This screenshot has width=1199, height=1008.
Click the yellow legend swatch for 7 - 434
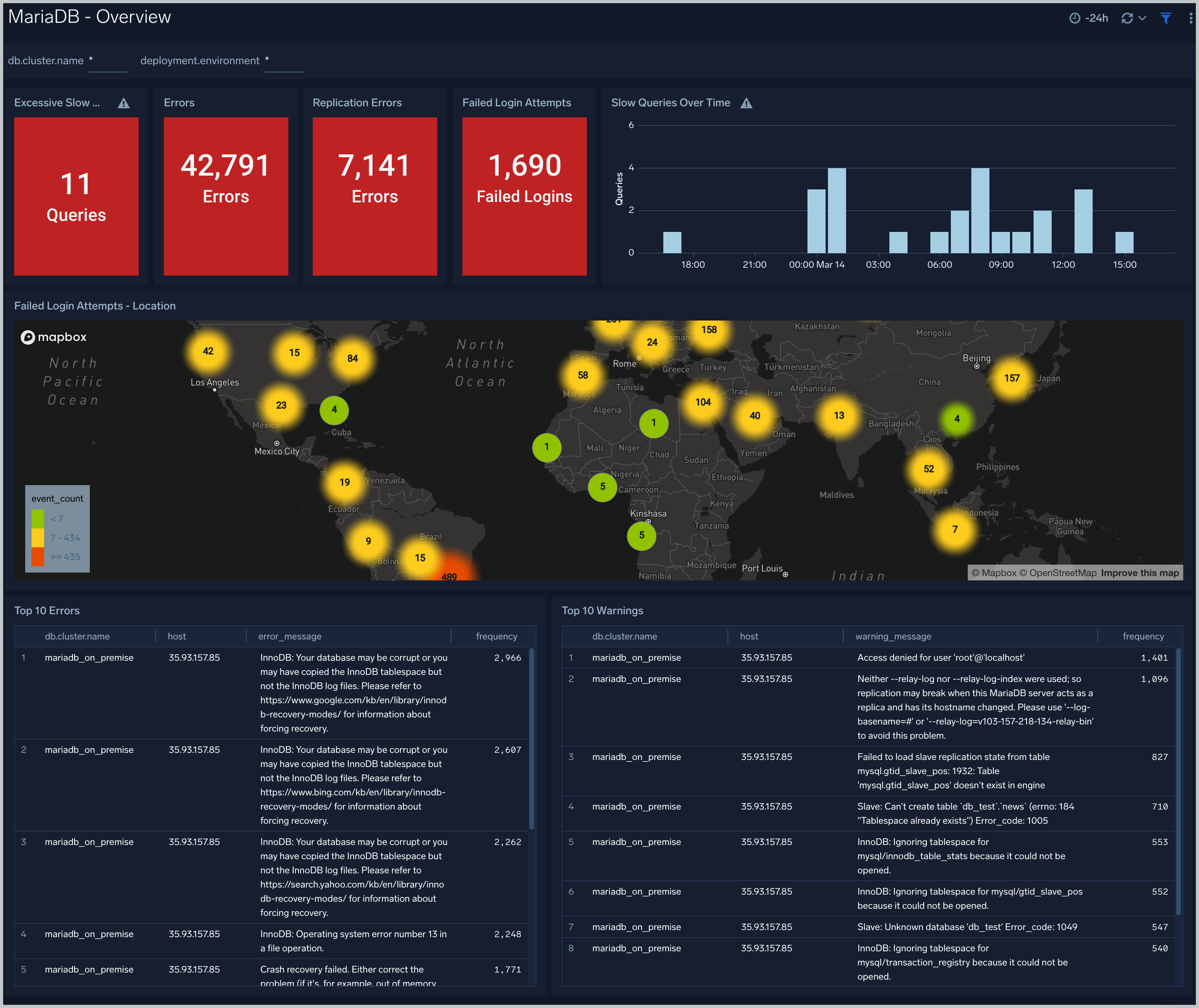click(38, 538)
